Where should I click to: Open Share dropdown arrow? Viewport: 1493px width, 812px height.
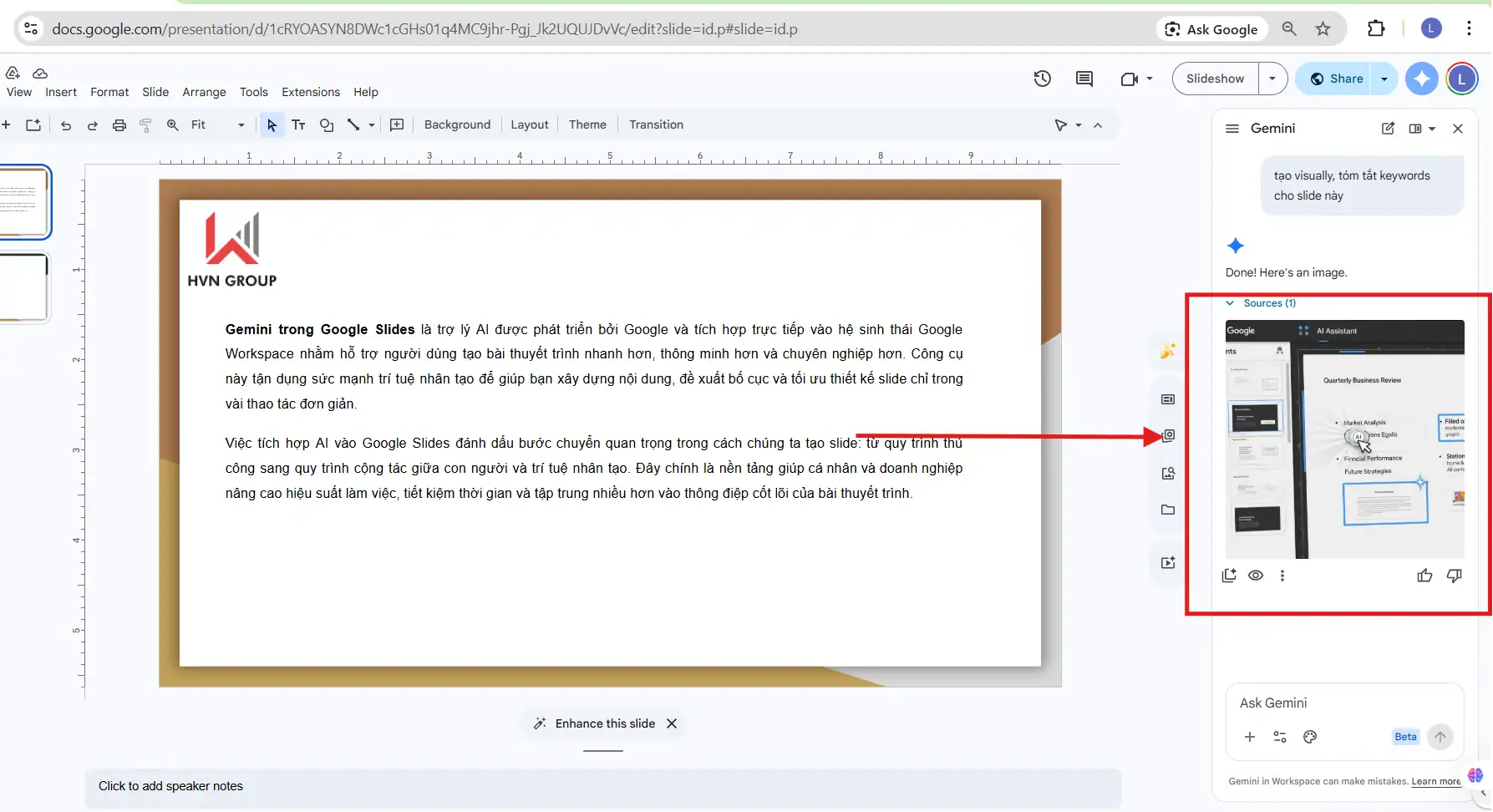click(1384, 79)
